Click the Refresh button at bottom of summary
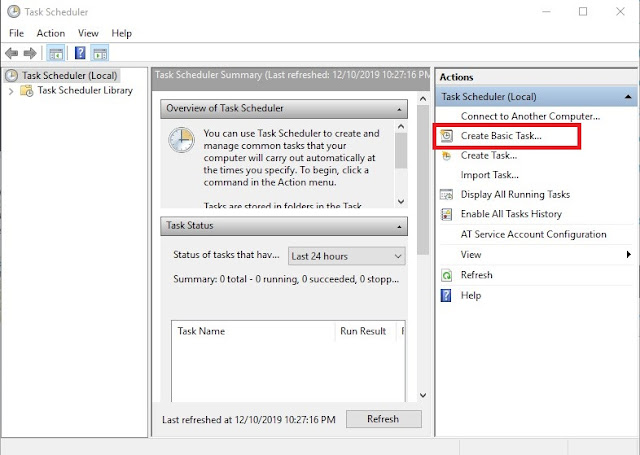This screenshot has height=455, width=640. [384, 419]
